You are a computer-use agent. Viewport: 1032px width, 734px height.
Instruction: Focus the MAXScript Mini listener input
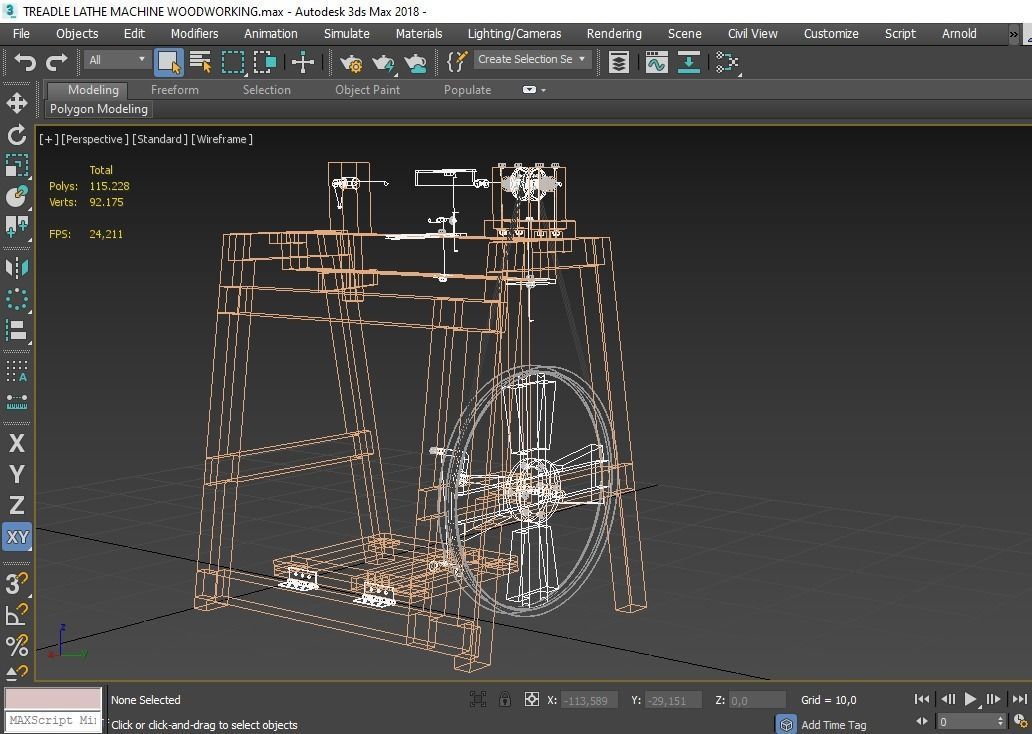(x=53, y=721)
